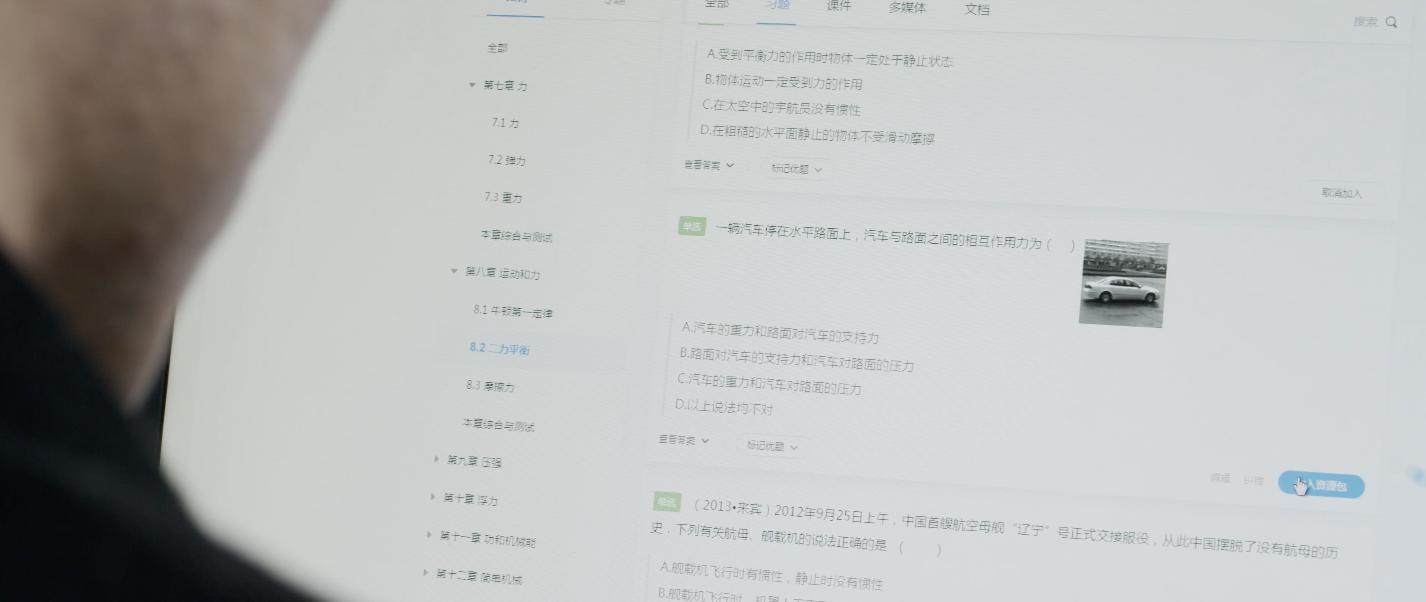Select option B.物体运动一定受到力的作用
The width and height of the screenshot is (1426, 602).
783,83
